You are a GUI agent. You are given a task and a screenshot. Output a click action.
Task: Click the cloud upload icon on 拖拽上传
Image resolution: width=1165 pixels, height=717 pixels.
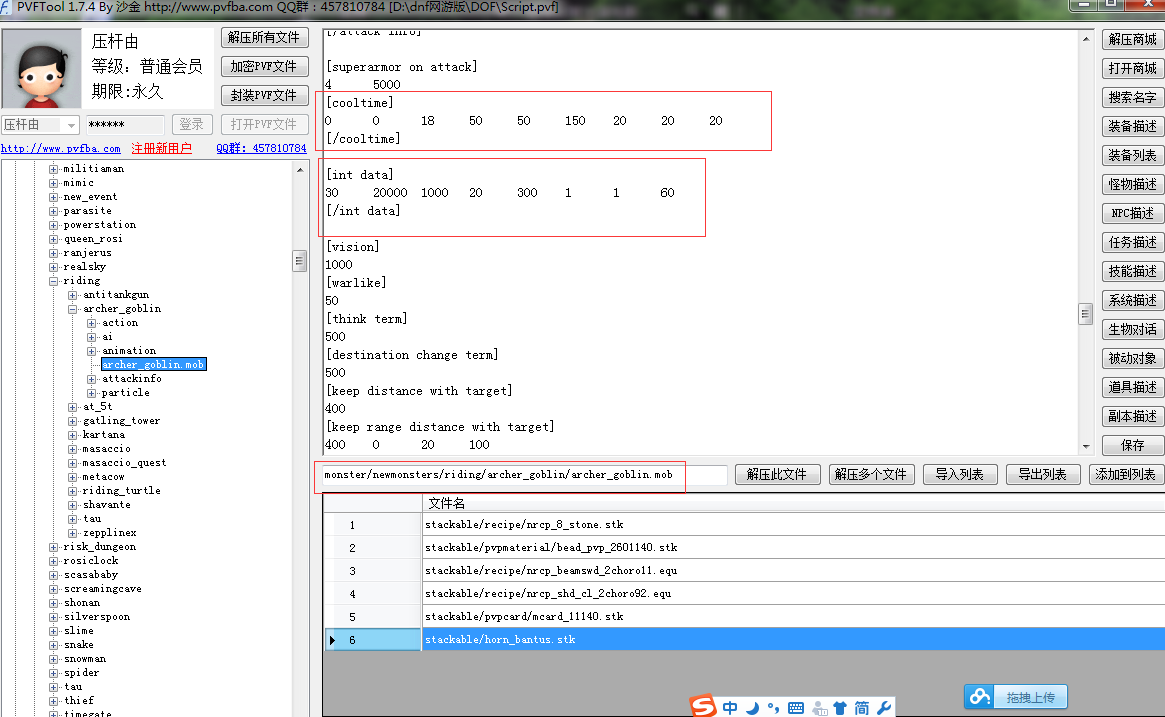pyautogui.click(x=979, y=697)
